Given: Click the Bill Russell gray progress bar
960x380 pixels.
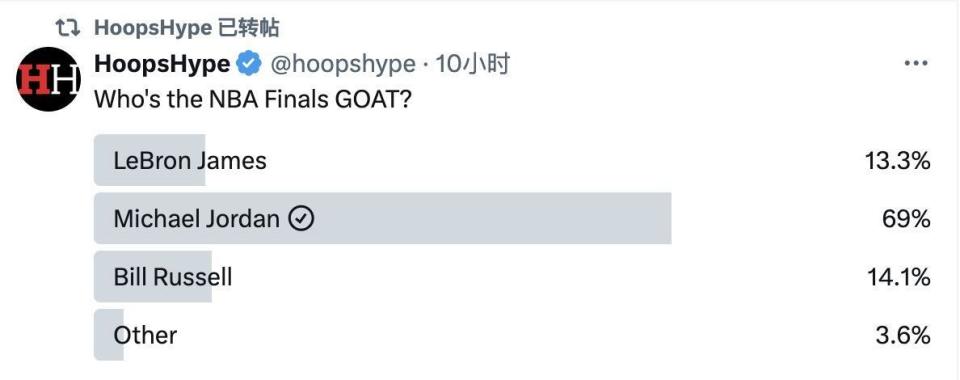Looking at the screenshot, I should (152, 277).
